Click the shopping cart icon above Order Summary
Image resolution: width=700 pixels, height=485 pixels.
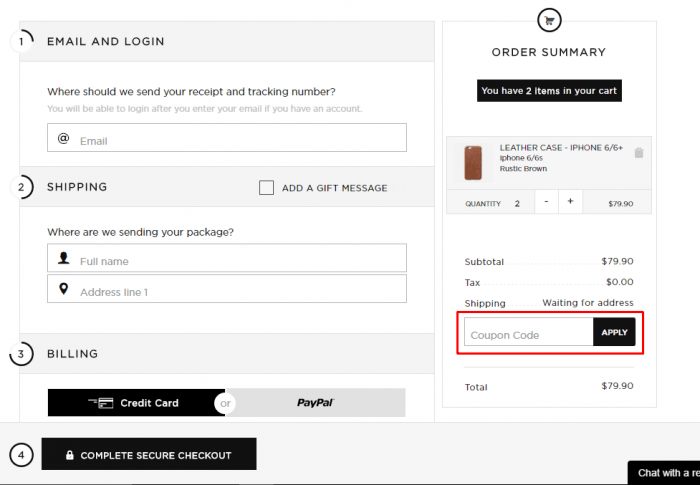click(549, 20)
